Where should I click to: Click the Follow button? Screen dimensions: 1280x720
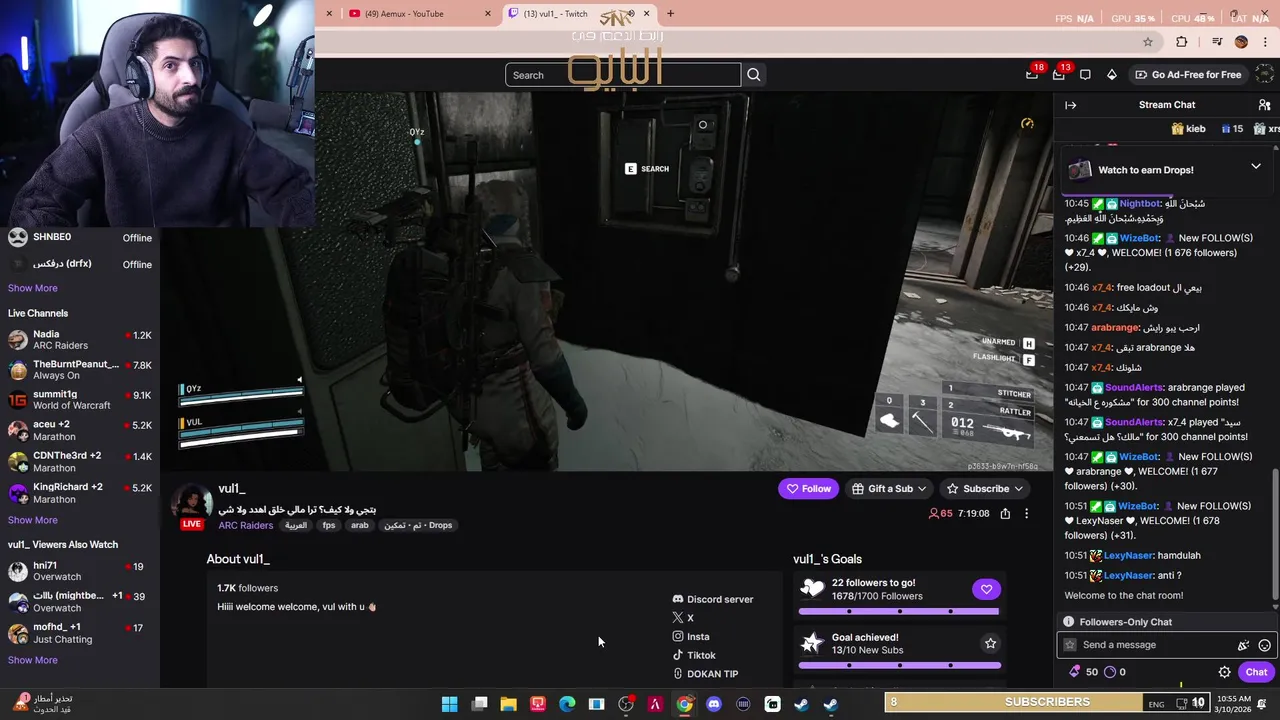[x=808, y=489]
